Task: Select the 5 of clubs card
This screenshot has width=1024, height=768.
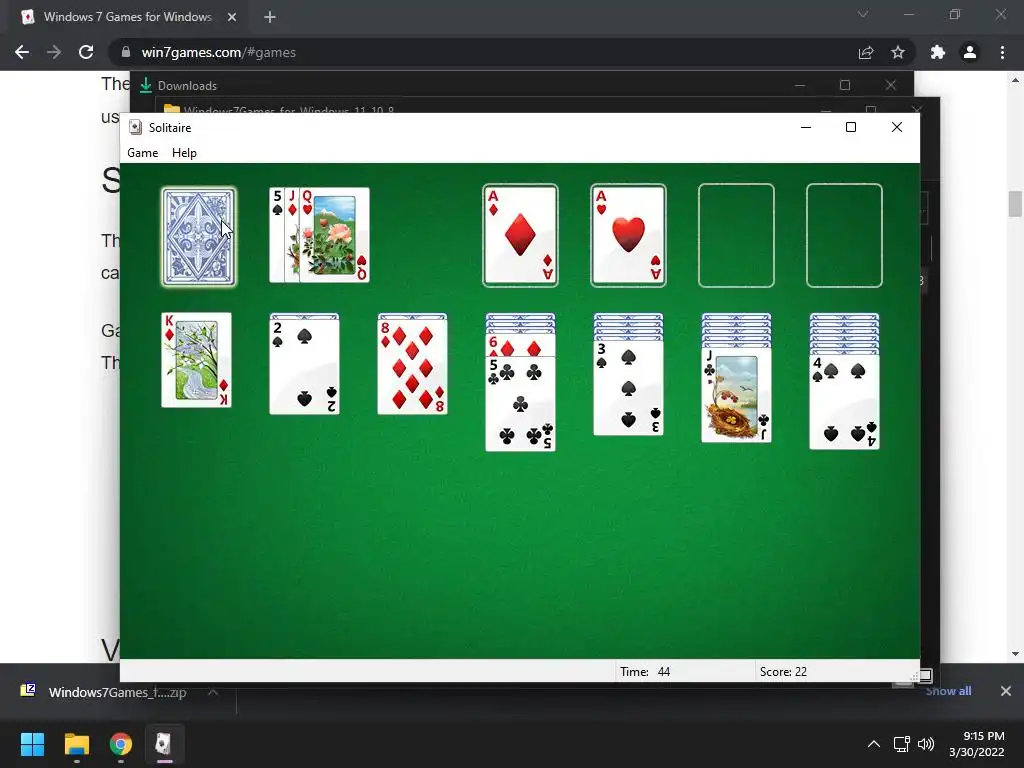Action: click(520, 404)
